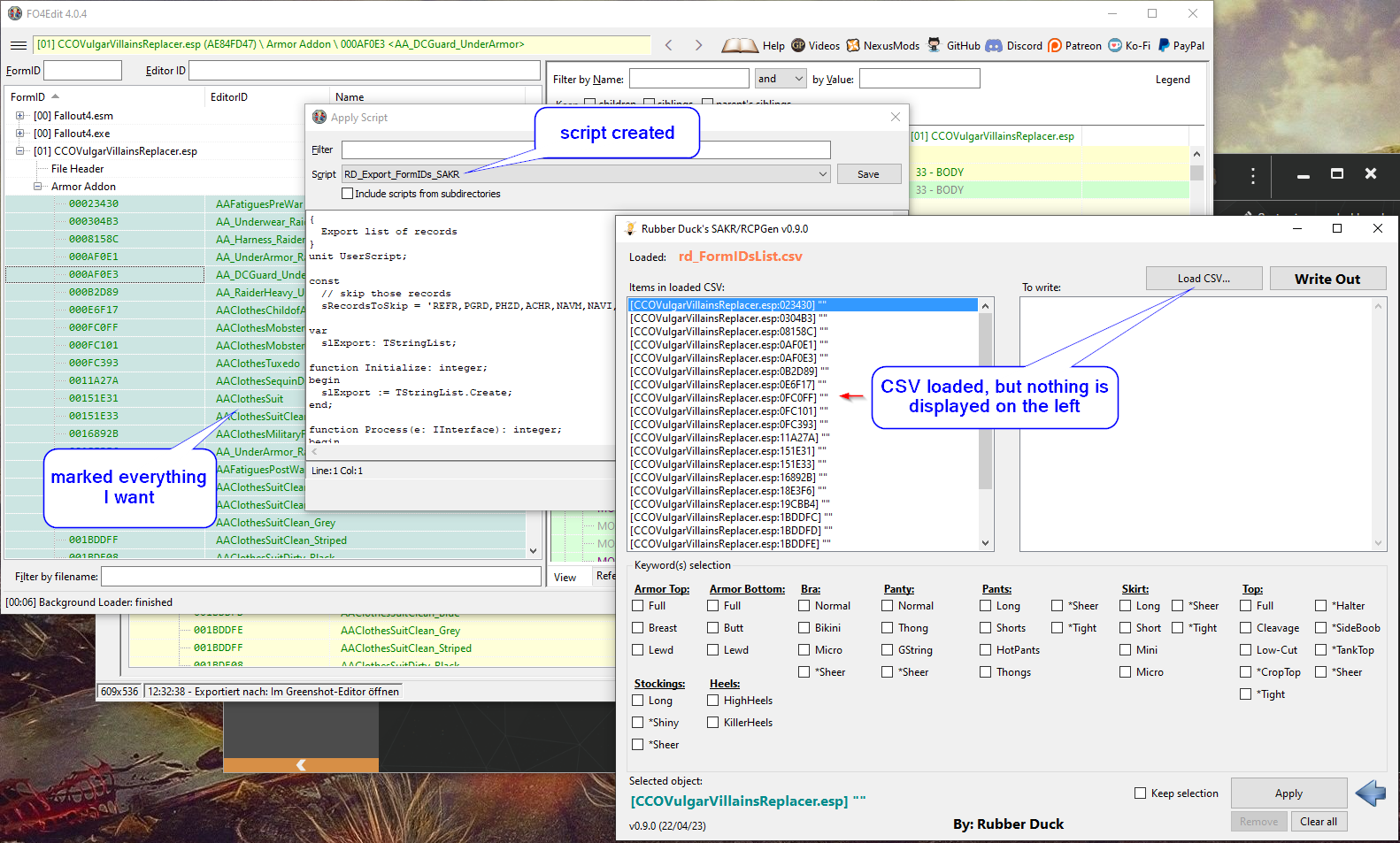The width and height of the screenshot is (1400, 843).
Task: Check the Heels HighHeels option
Action: point(712,701)
